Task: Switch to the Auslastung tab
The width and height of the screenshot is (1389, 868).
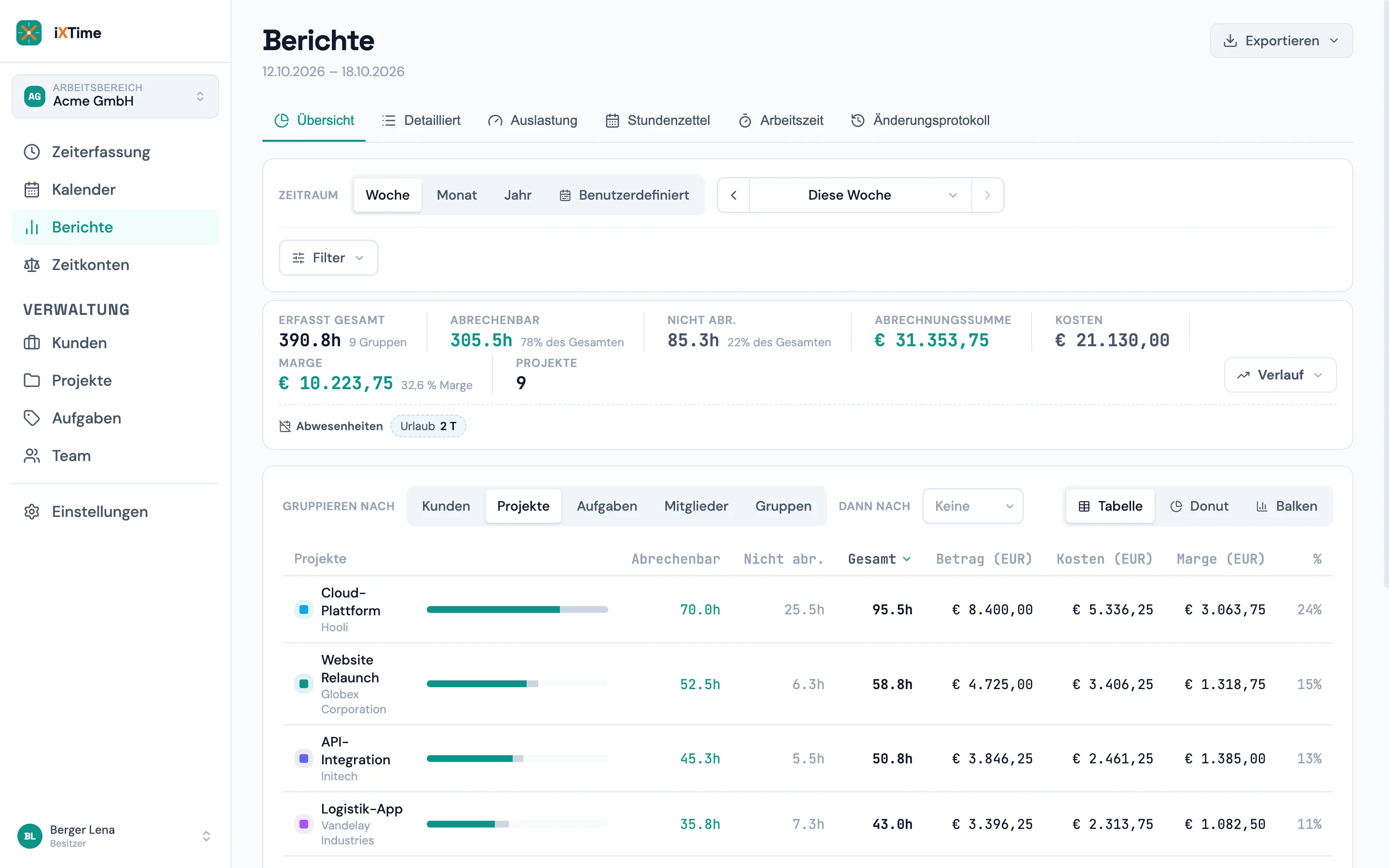Action: (532, 121)
